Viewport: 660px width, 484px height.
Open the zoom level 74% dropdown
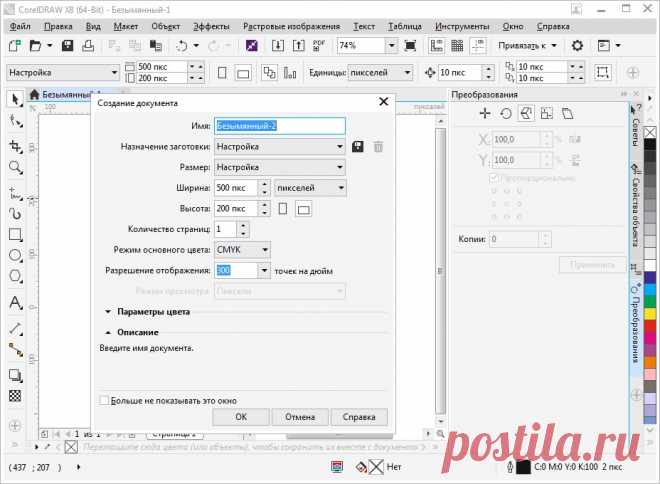pos(391,45)
